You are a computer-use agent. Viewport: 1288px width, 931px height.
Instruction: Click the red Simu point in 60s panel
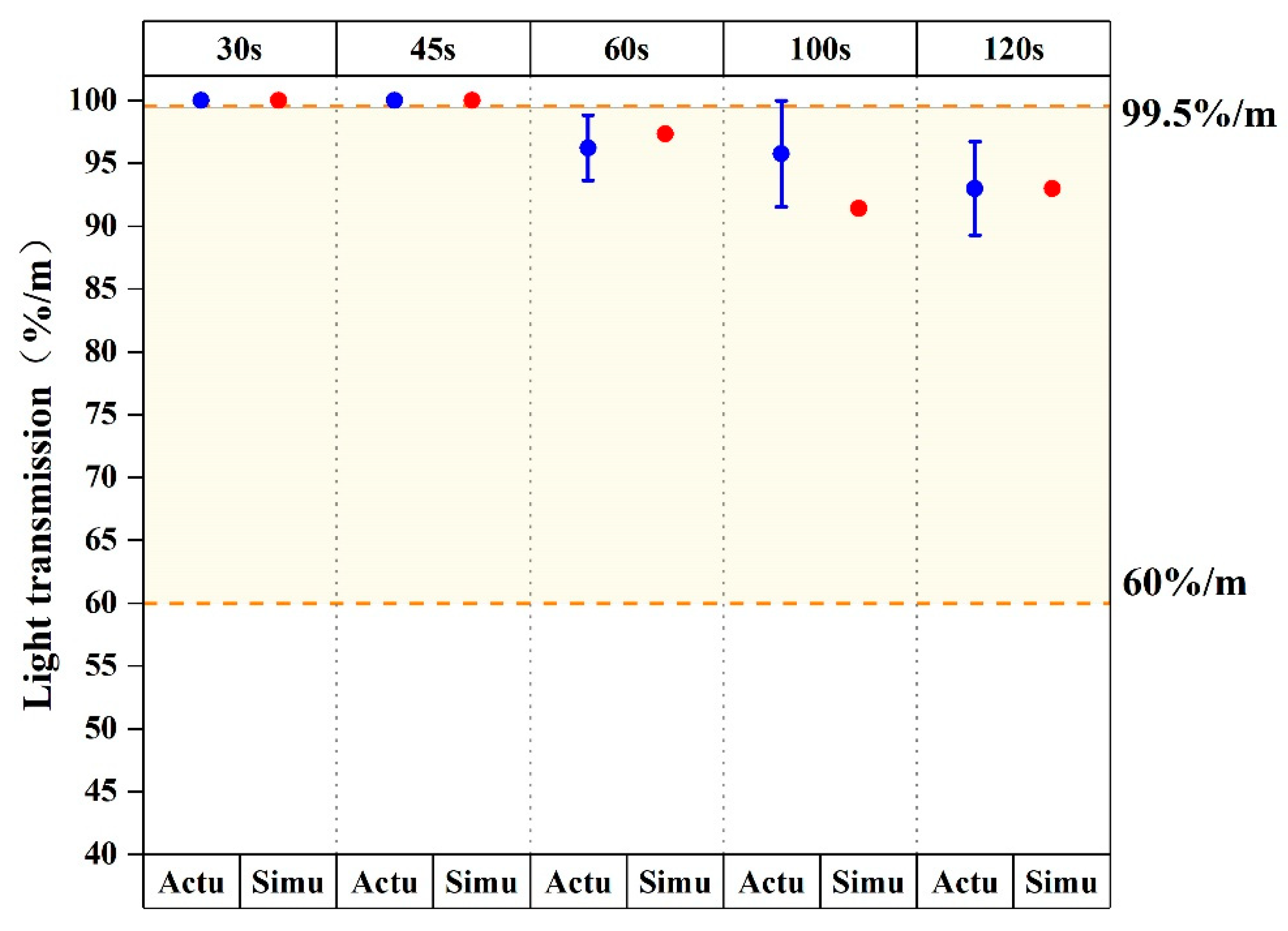point(665,134)
